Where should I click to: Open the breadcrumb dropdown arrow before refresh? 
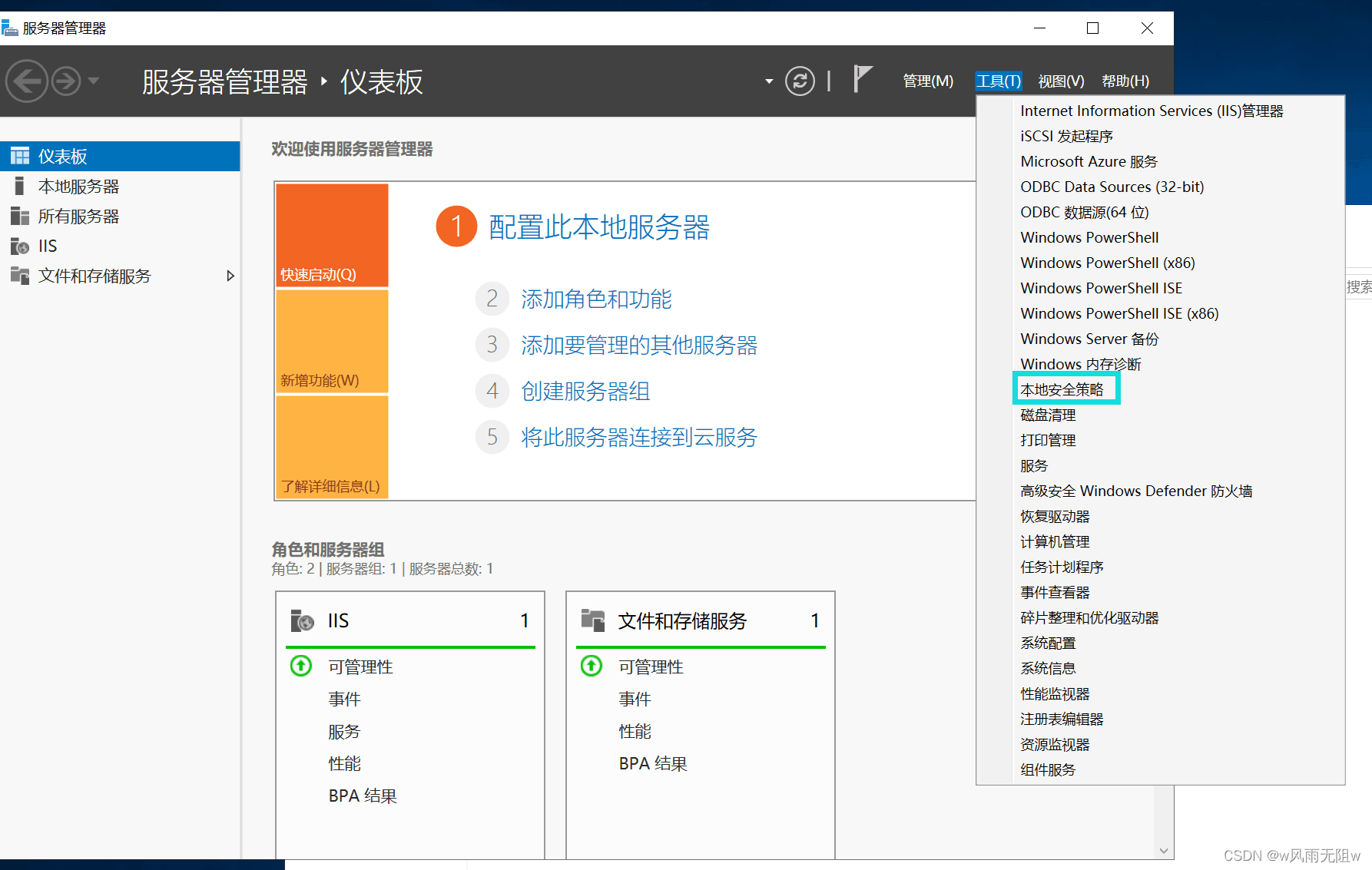coord(769,81)
